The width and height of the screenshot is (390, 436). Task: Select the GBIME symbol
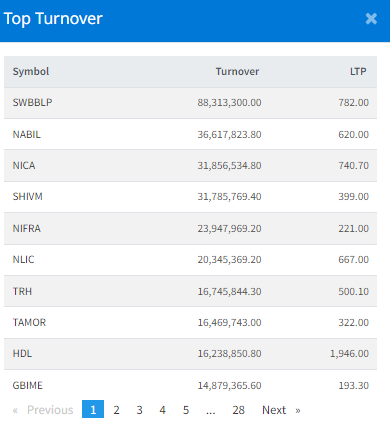28,385
